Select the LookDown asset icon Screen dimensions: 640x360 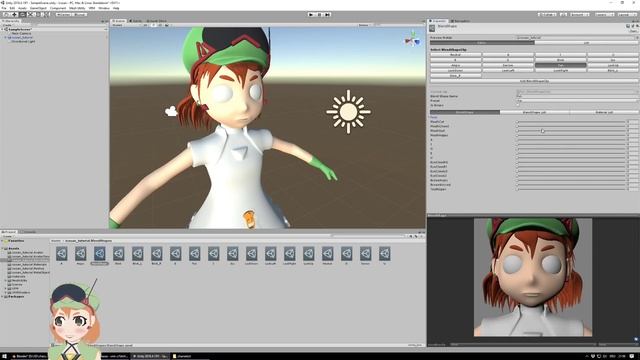coord(251,256)
